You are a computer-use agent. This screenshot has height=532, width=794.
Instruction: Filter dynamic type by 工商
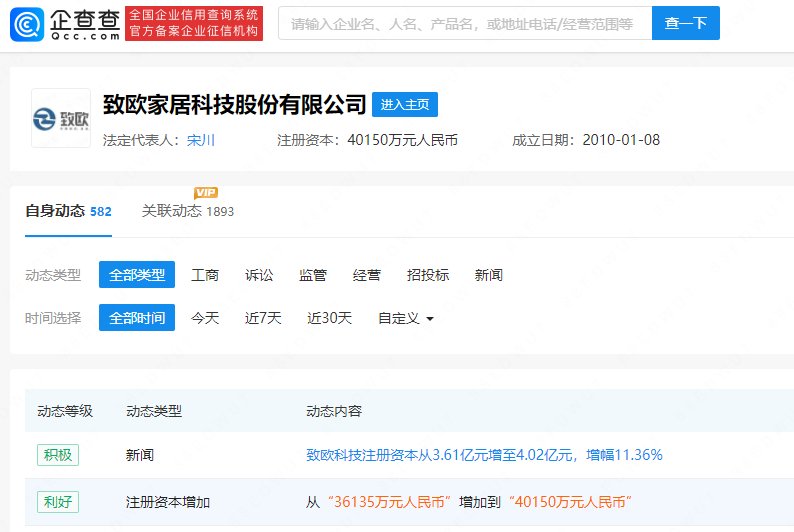pyautogui.click(x=205, y=275)
